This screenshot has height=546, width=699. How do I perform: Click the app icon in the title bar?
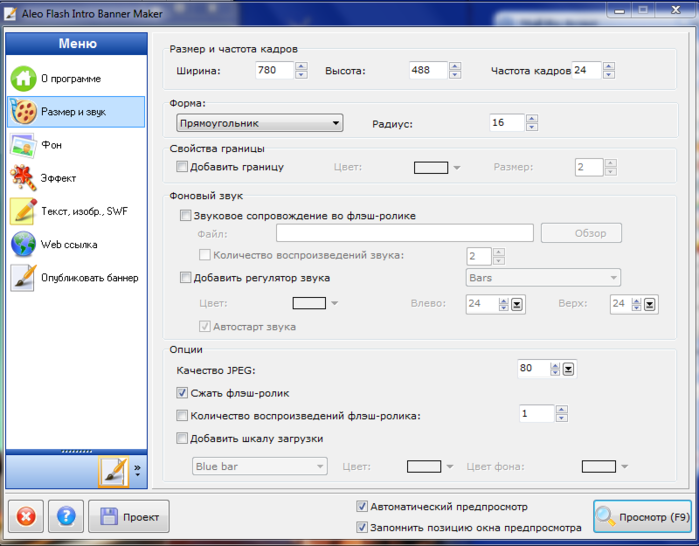click(x=10, y=14)
